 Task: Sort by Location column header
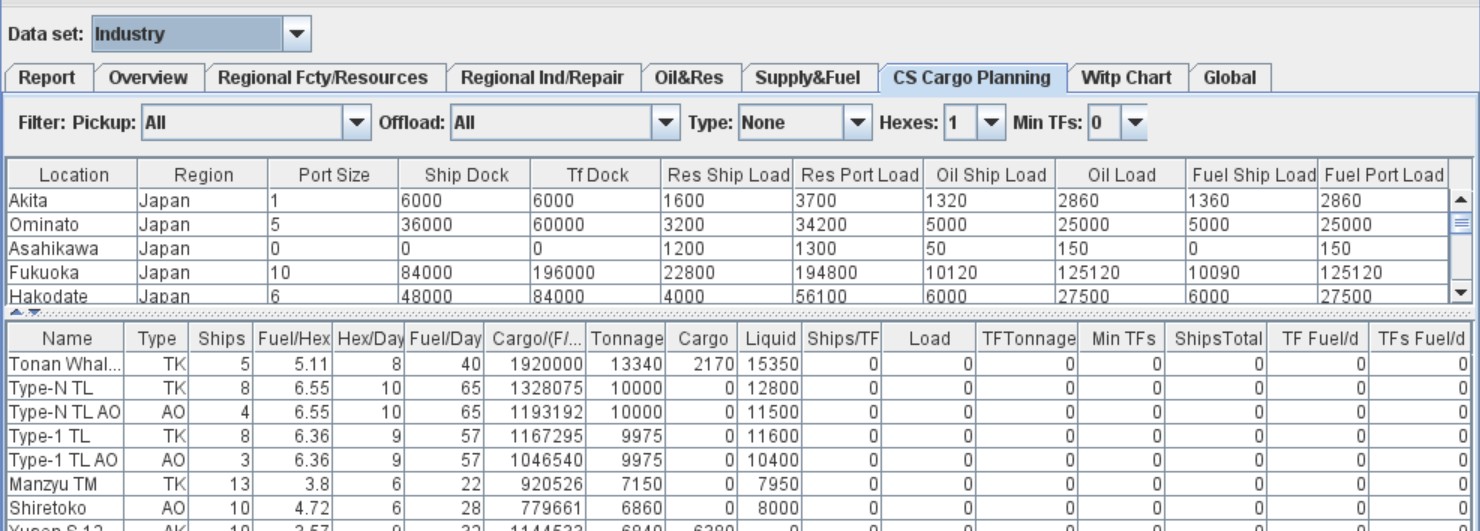click(x=73, y=175)
